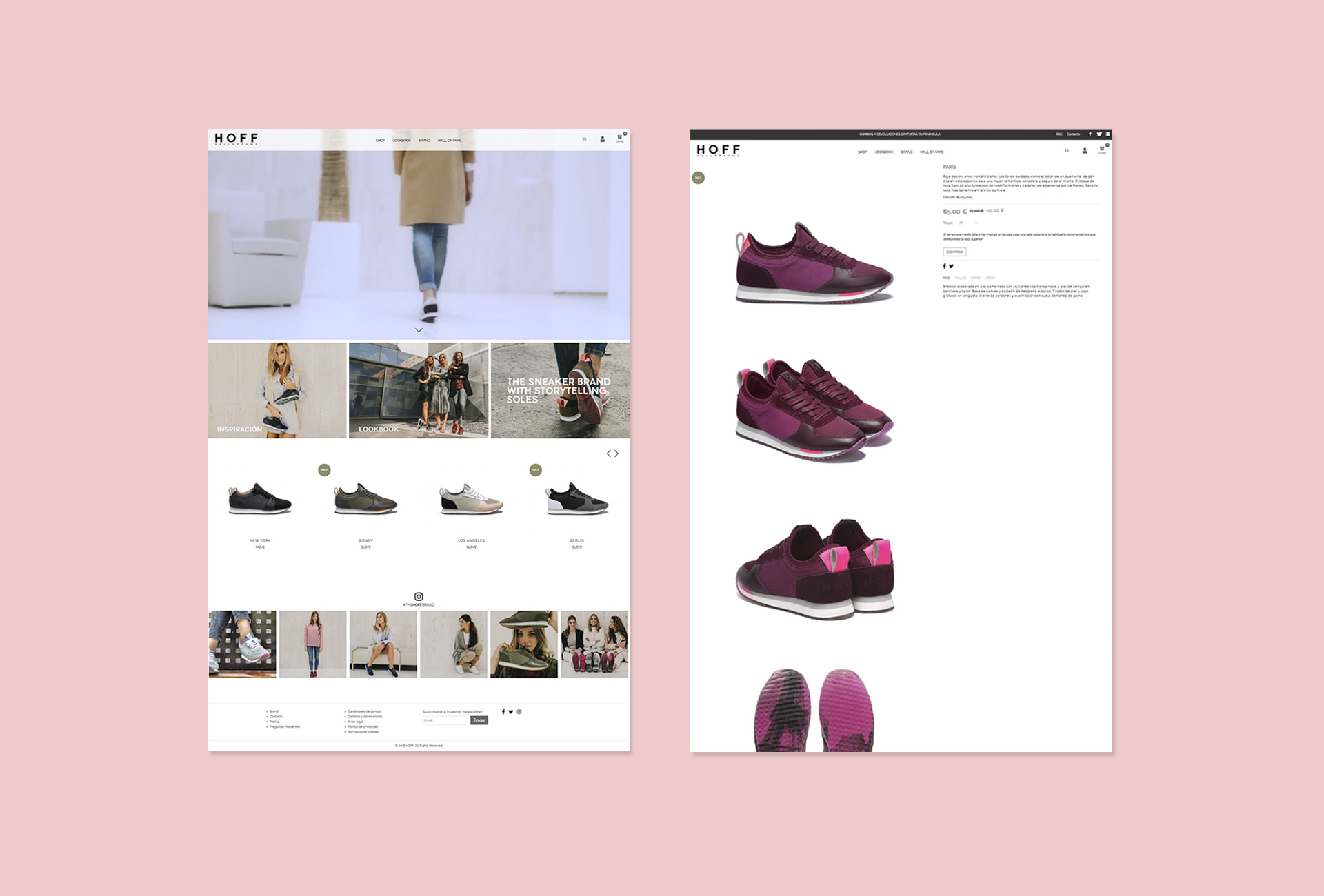Image resolution: width=1324 pixels, height=896 pixels.
Task: Click the newsletter Email input field
Action: [x=446, y=720]
